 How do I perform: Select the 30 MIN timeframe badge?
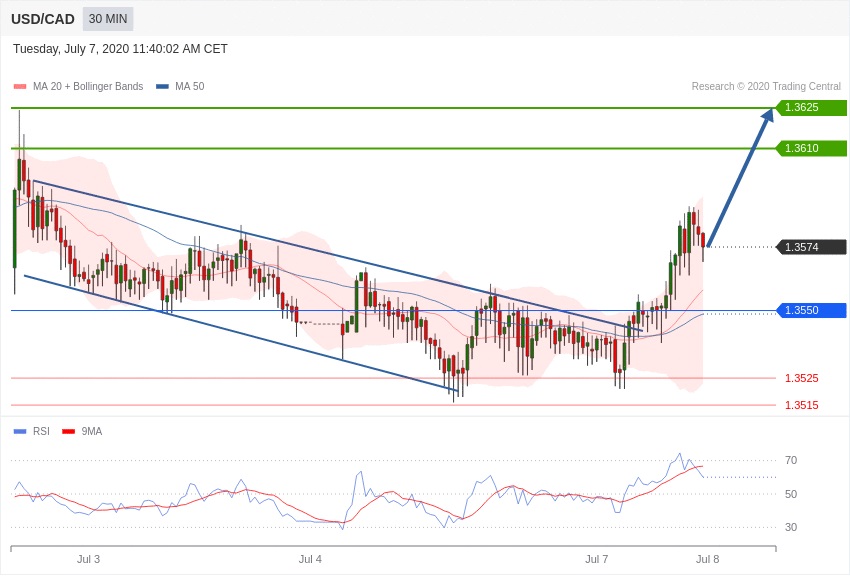[108, 19]
